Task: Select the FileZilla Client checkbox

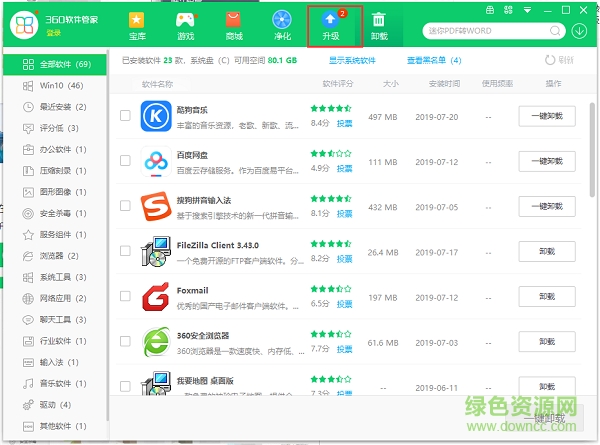Action: click(x=125, y=252)
